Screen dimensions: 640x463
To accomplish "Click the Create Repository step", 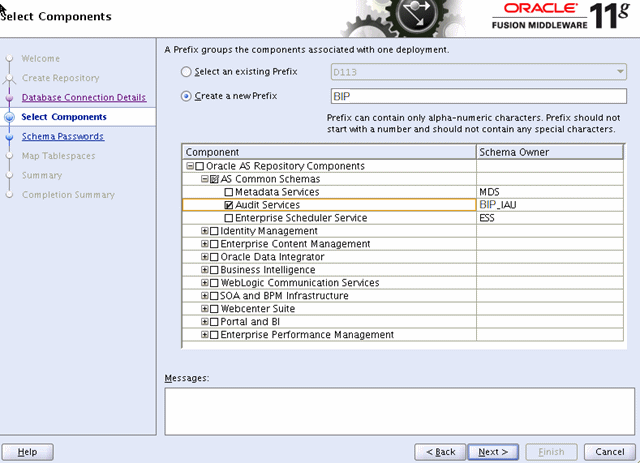I will pyautogui.click(x=60, y=78).
